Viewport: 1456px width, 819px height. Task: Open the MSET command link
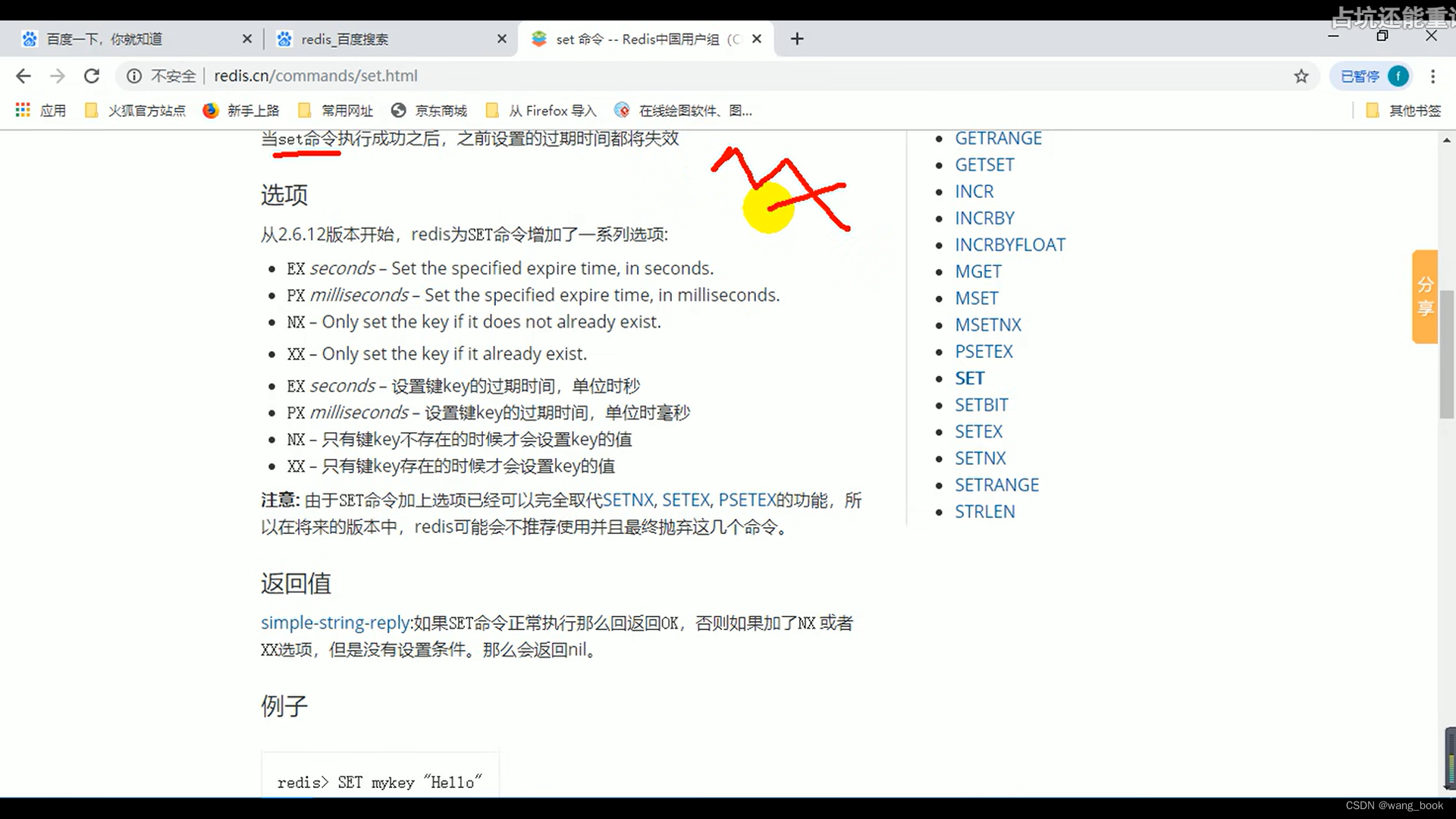pos(977,298)
